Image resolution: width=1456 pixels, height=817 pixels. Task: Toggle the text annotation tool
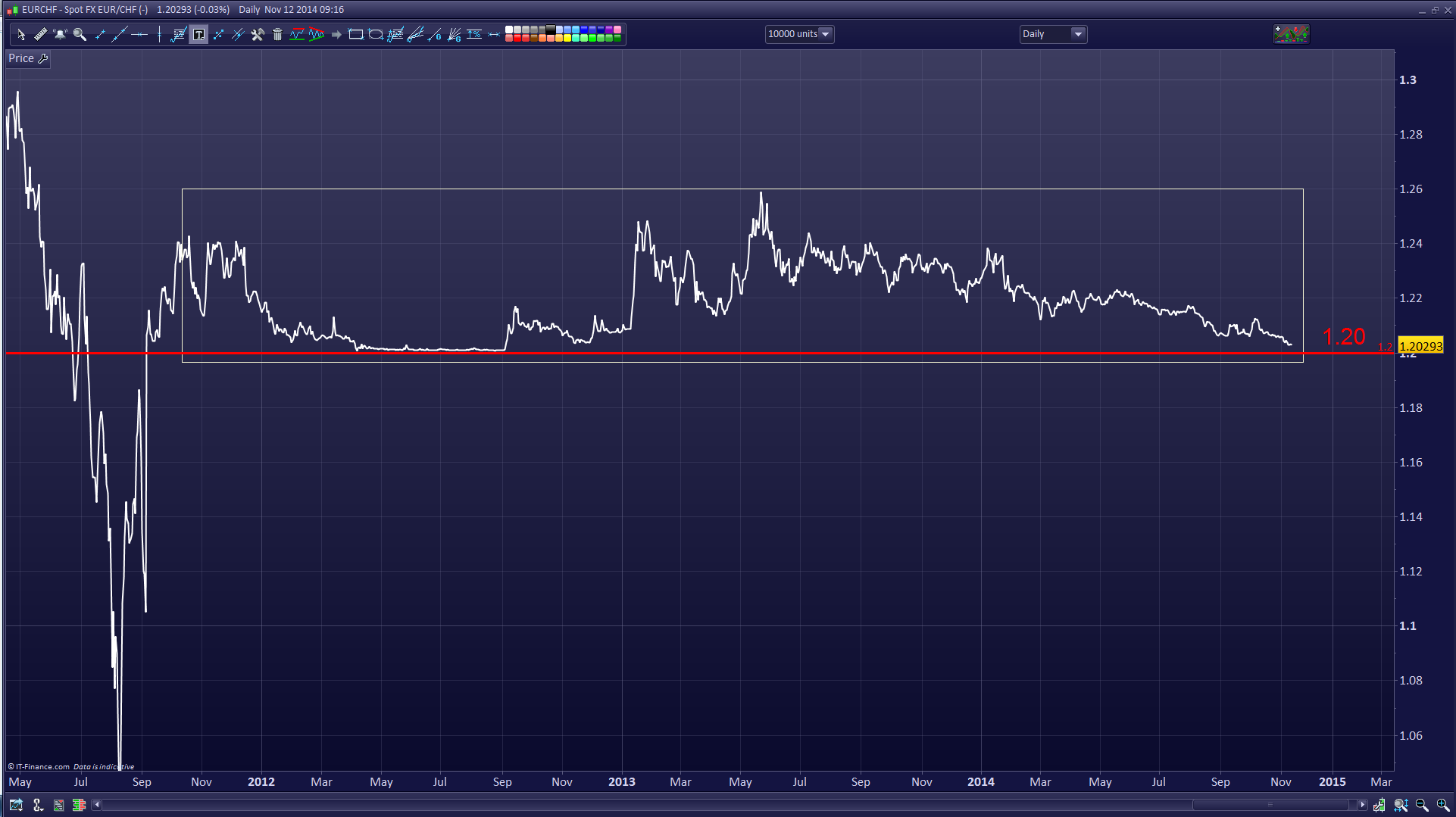point(198,34)
